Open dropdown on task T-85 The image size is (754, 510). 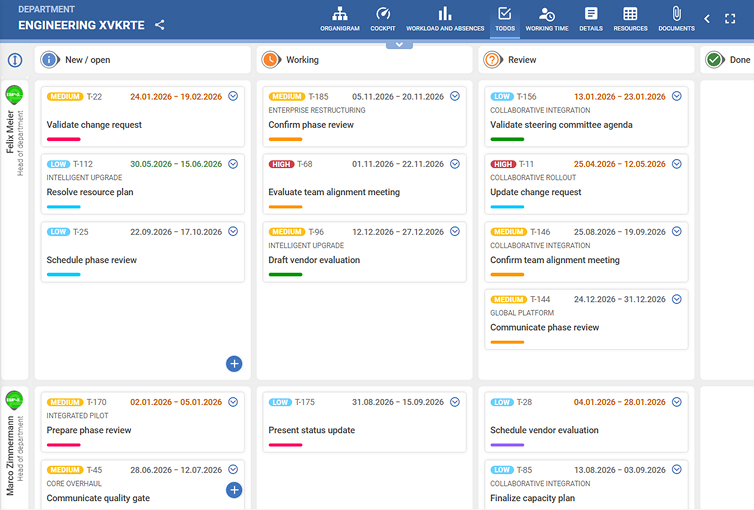click(677, 469)
